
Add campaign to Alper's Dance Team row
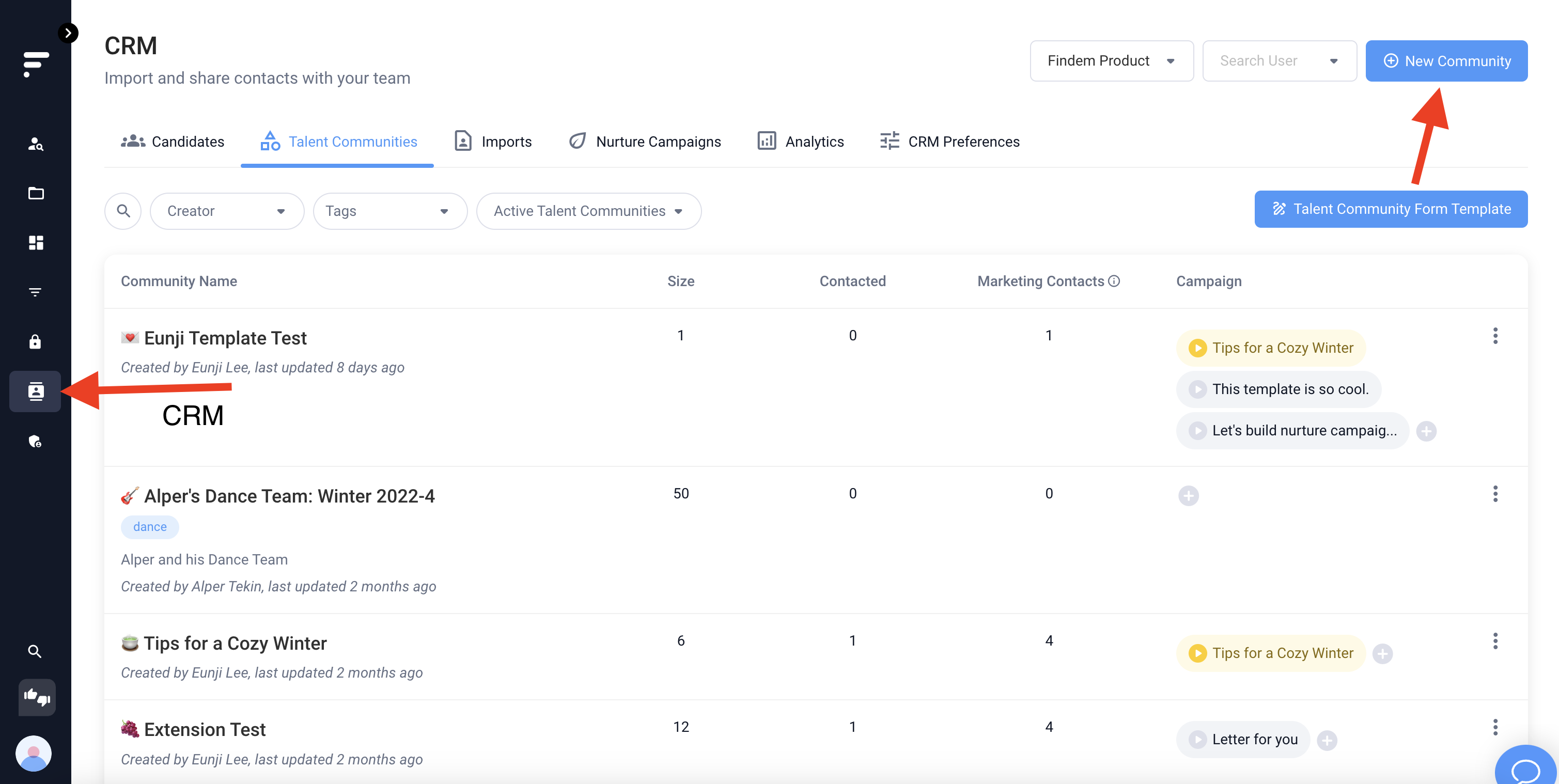coord(1189,496)
